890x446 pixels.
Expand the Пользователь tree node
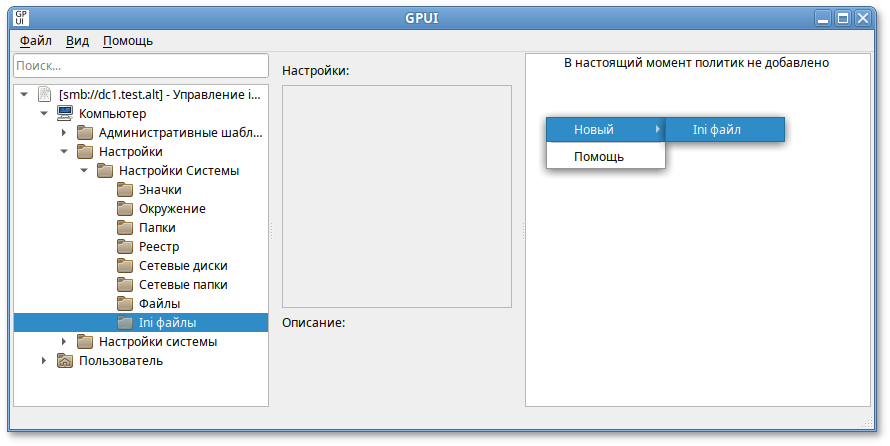tap(44, 361)
